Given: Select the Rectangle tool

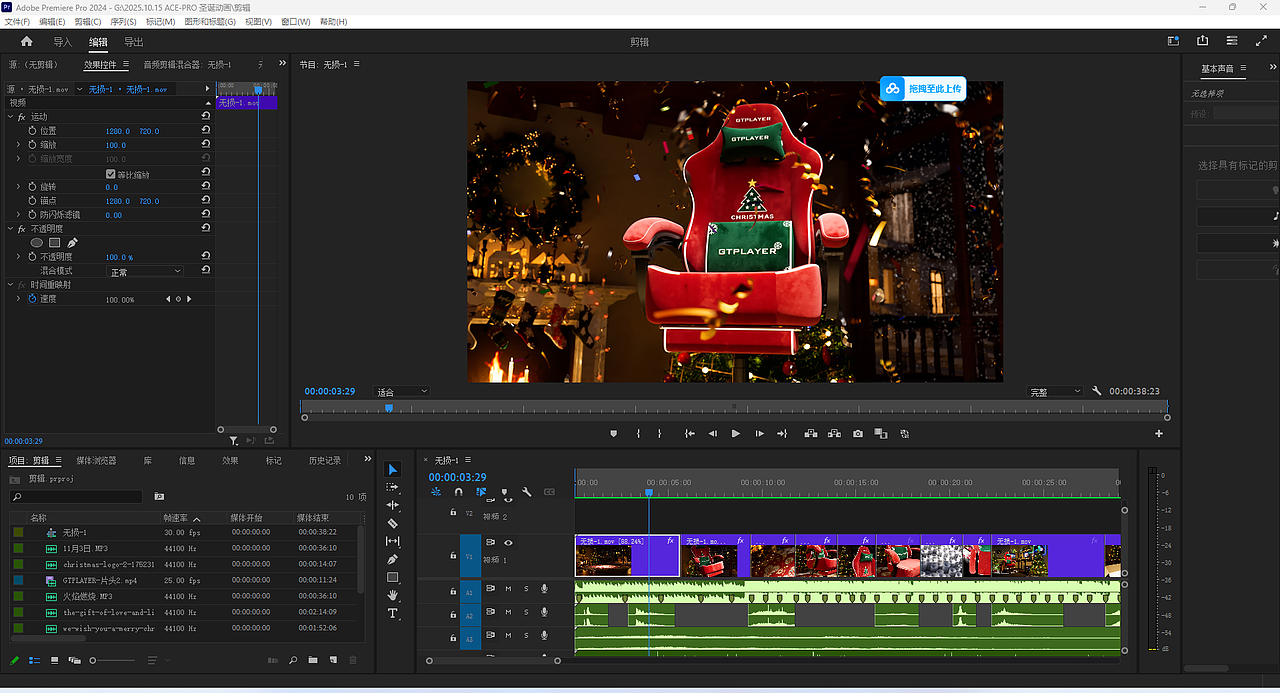Looking at the screenshot, I should point(393,578).
